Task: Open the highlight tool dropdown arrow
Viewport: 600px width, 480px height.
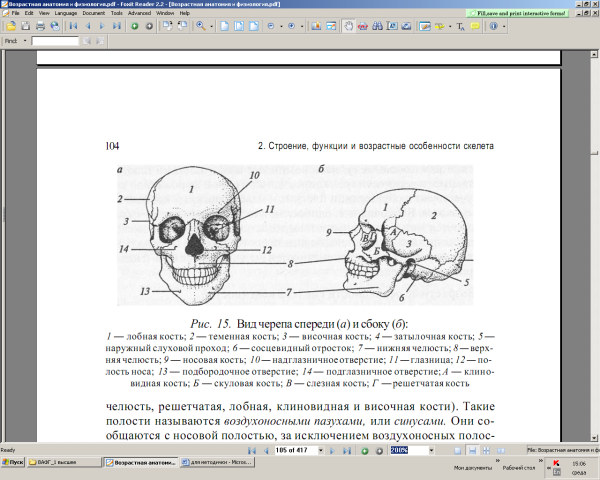Action: pyautogui.click(x=448, y=26)
